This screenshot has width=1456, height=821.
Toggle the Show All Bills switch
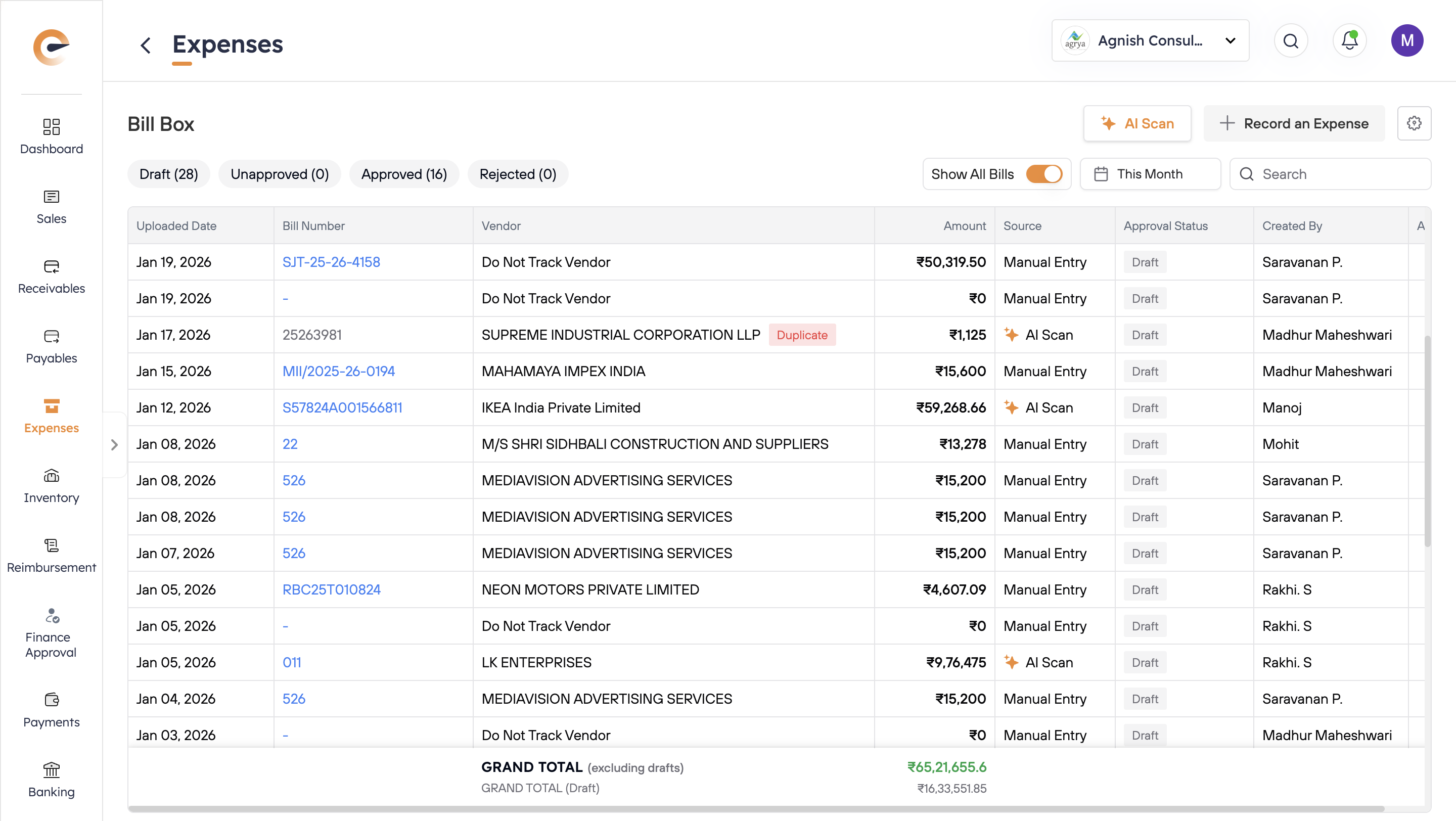pos(1043,174)
